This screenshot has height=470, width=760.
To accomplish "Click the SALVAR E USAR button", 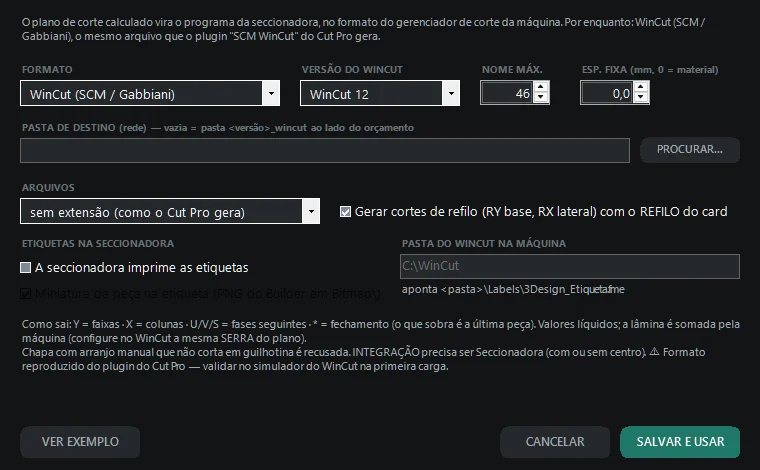I will (x=680, y=442).
